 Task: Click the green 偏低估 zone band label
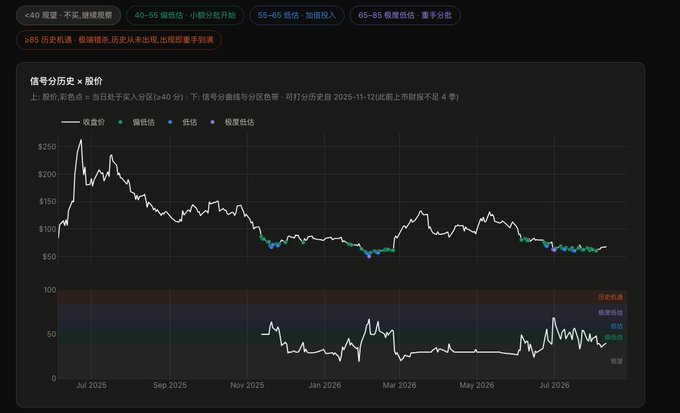614,338
